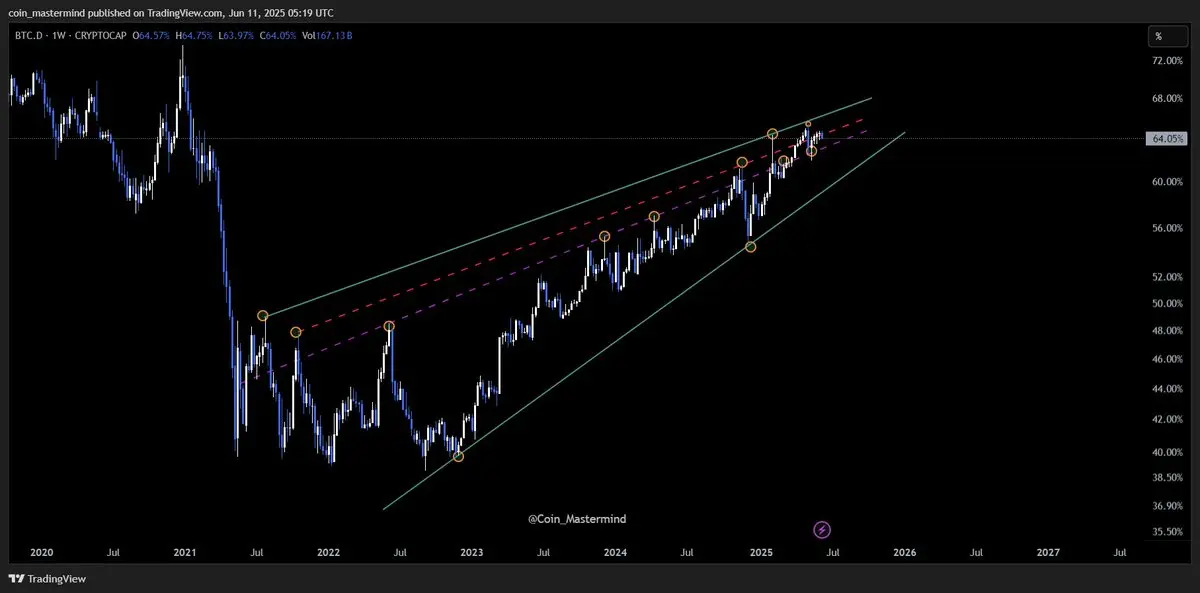Viewport: 1200px width, 593px height.
Task: Click the 2025 label on time axis
Action: pyautogui.click(x=761, y=552)
